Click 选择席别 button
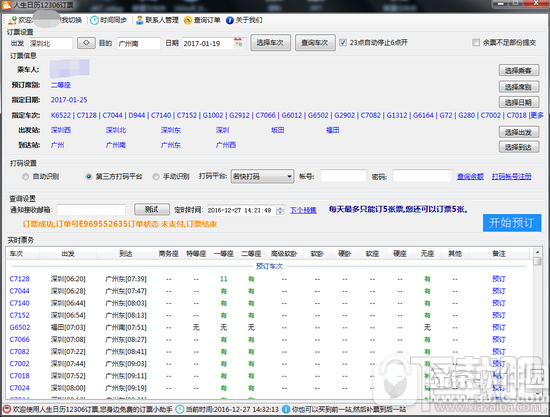This screenshot has width=550, height=417. (519, 87)
